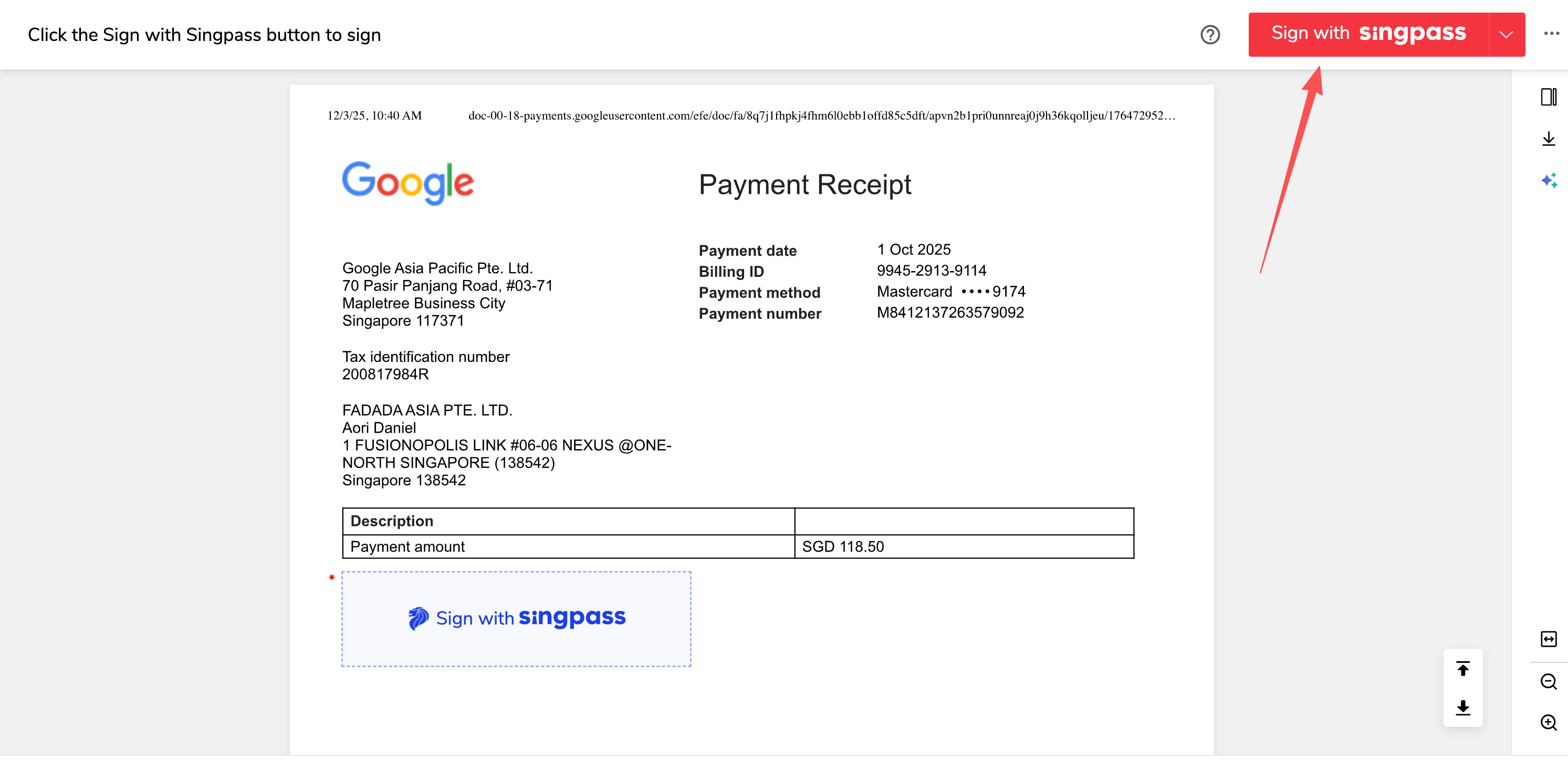Click the Singpass lion logo in the signature box
This screenshot has height=769, width=1568.
coord(418,618)
